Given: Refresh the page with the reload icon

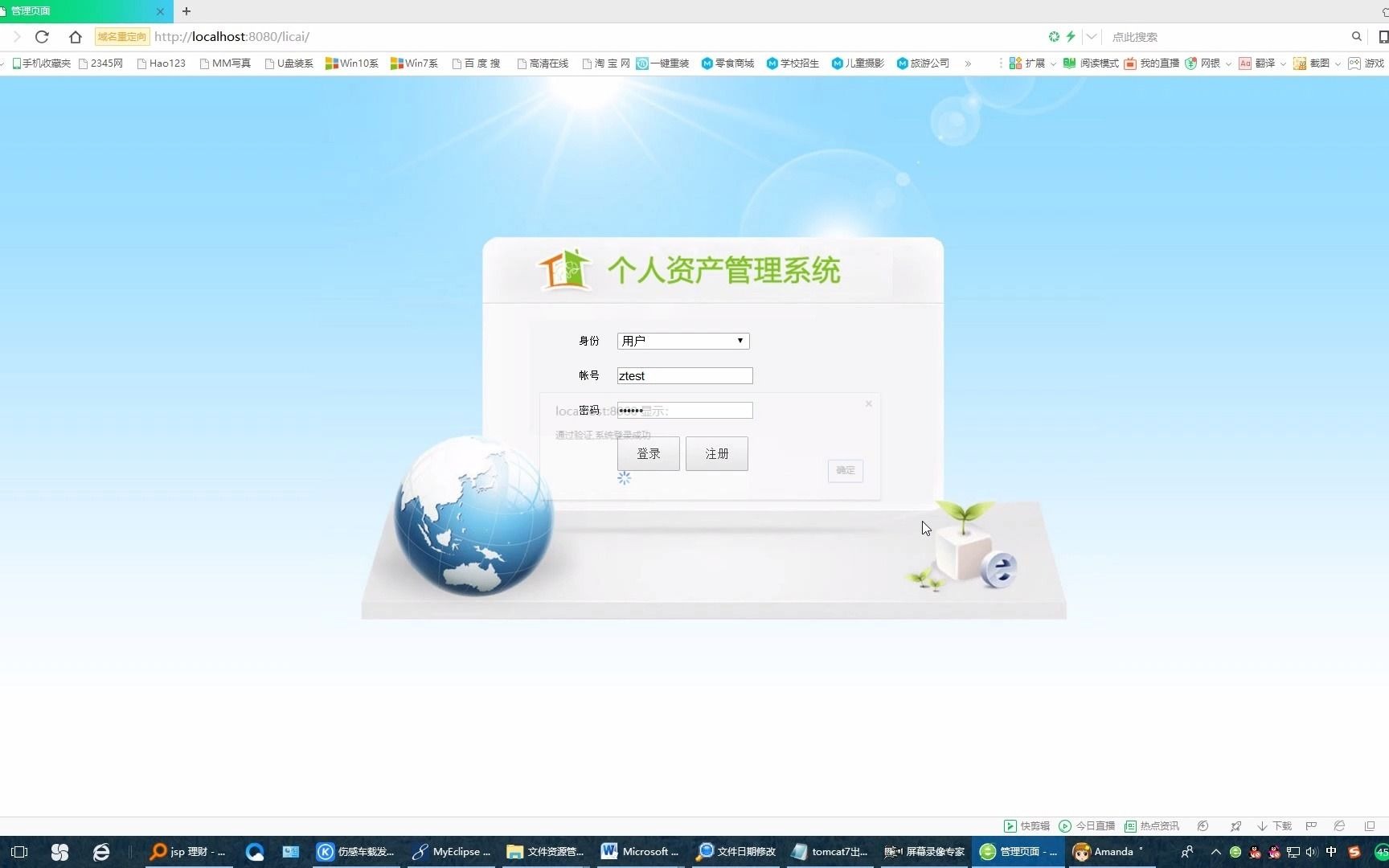Looking at the screenshot, I should [x=42, y=36].
